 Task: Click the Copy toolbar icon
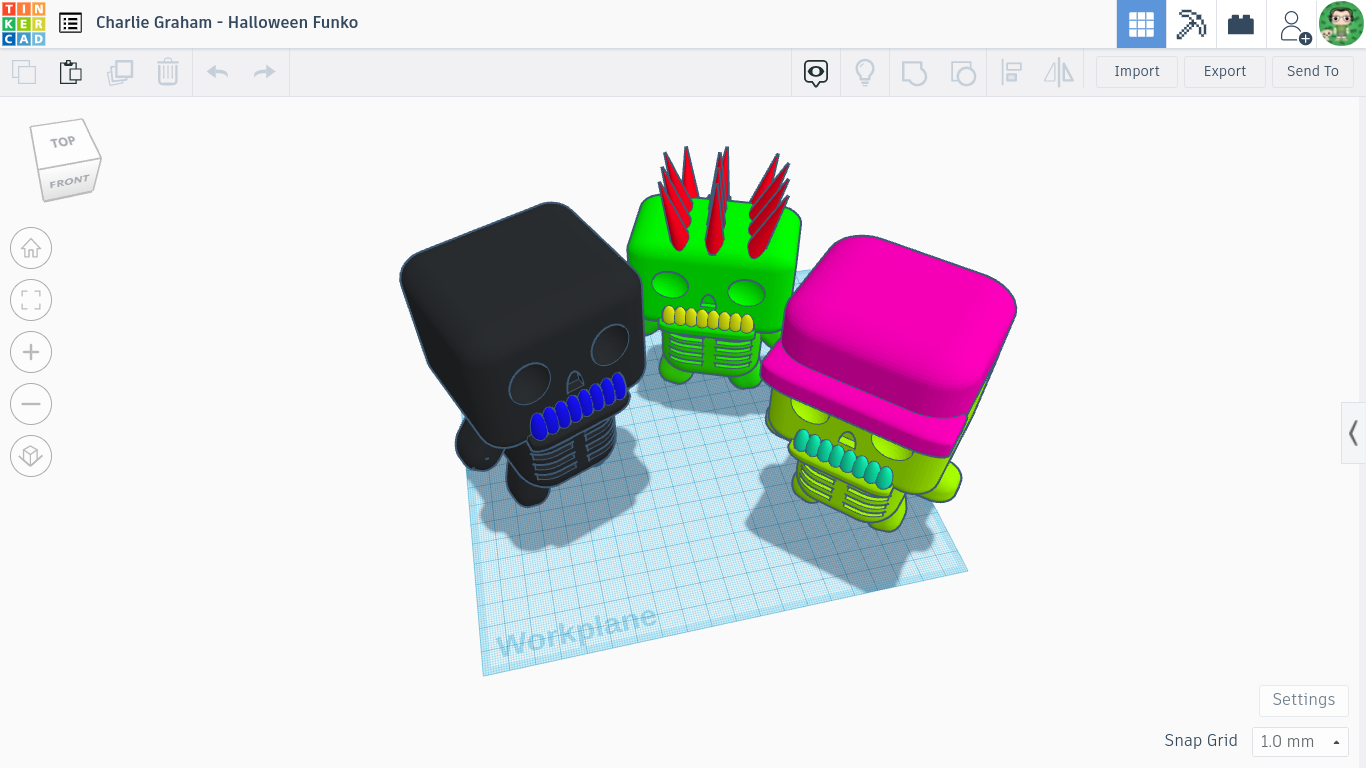[x=24, y=72]
